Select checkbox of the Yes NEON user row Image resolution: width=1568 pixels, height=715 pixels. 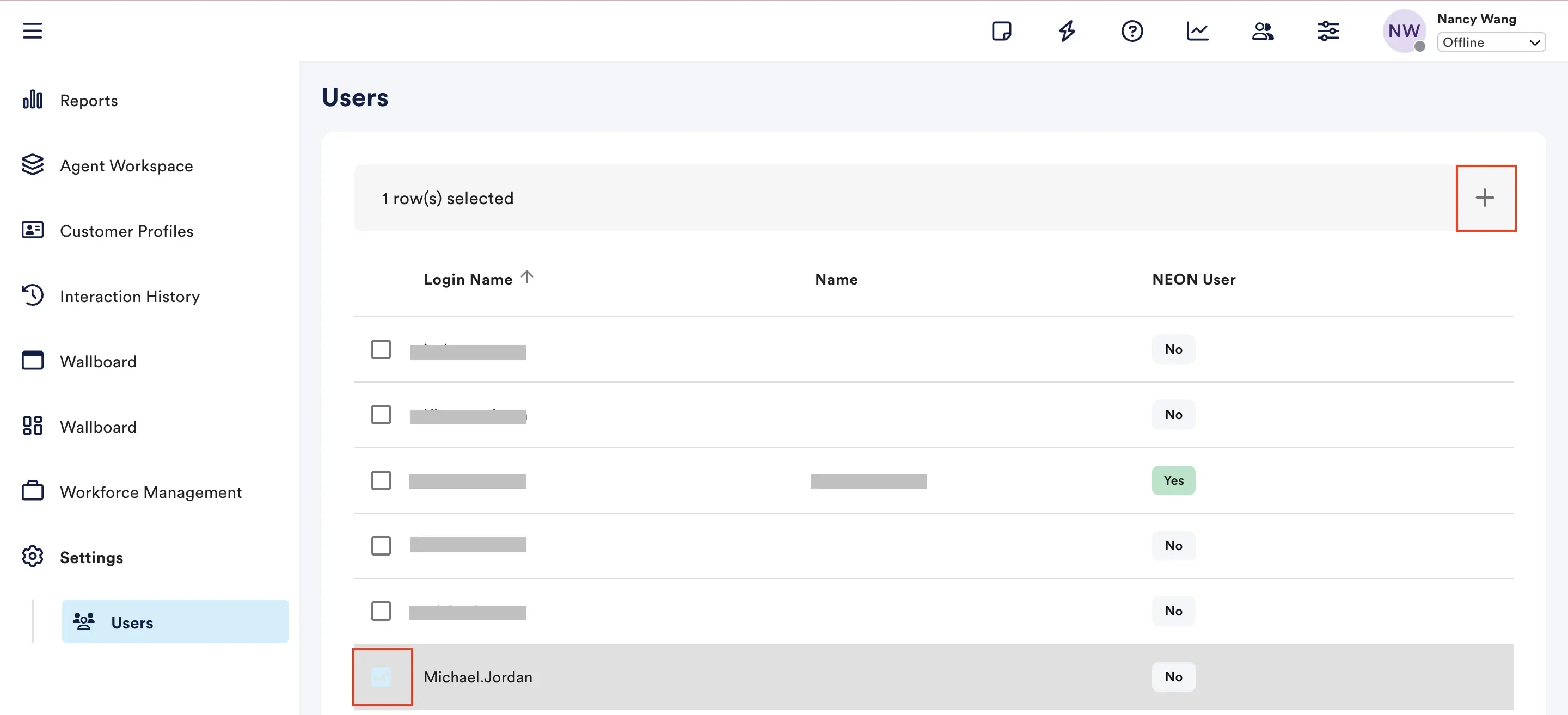coord(381,480)
